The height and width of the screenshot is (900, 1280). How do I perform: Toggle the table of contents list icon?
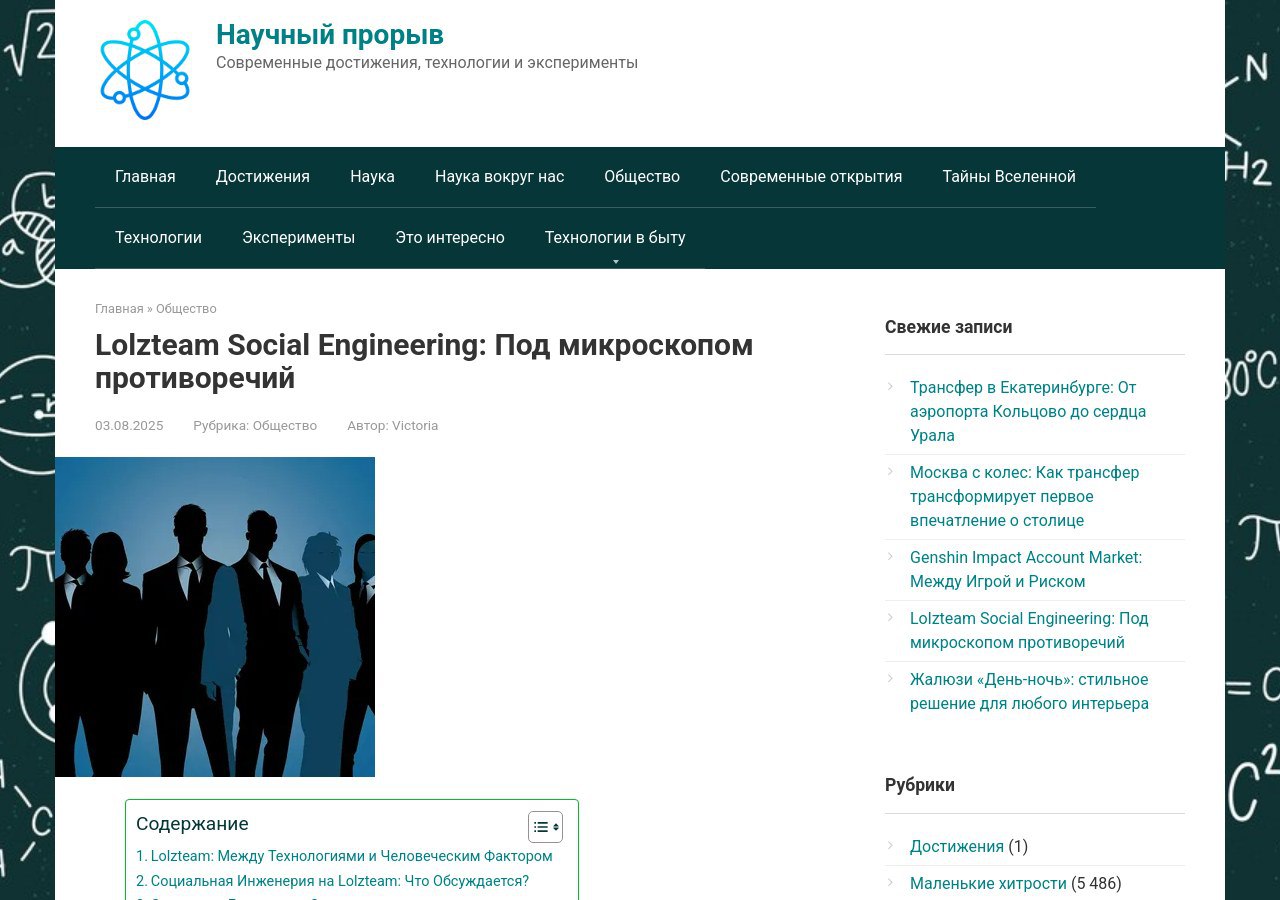545,827
